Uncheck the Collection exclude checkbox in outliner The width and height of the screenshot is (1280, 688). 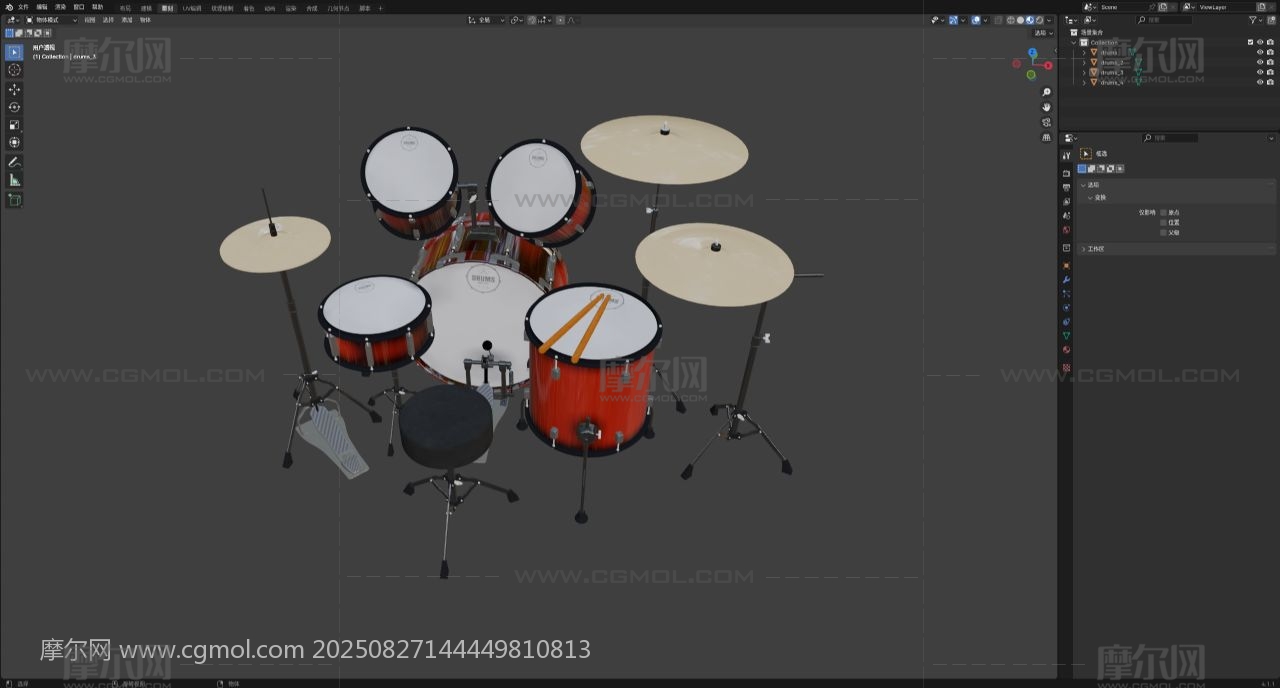(1250, 42)
